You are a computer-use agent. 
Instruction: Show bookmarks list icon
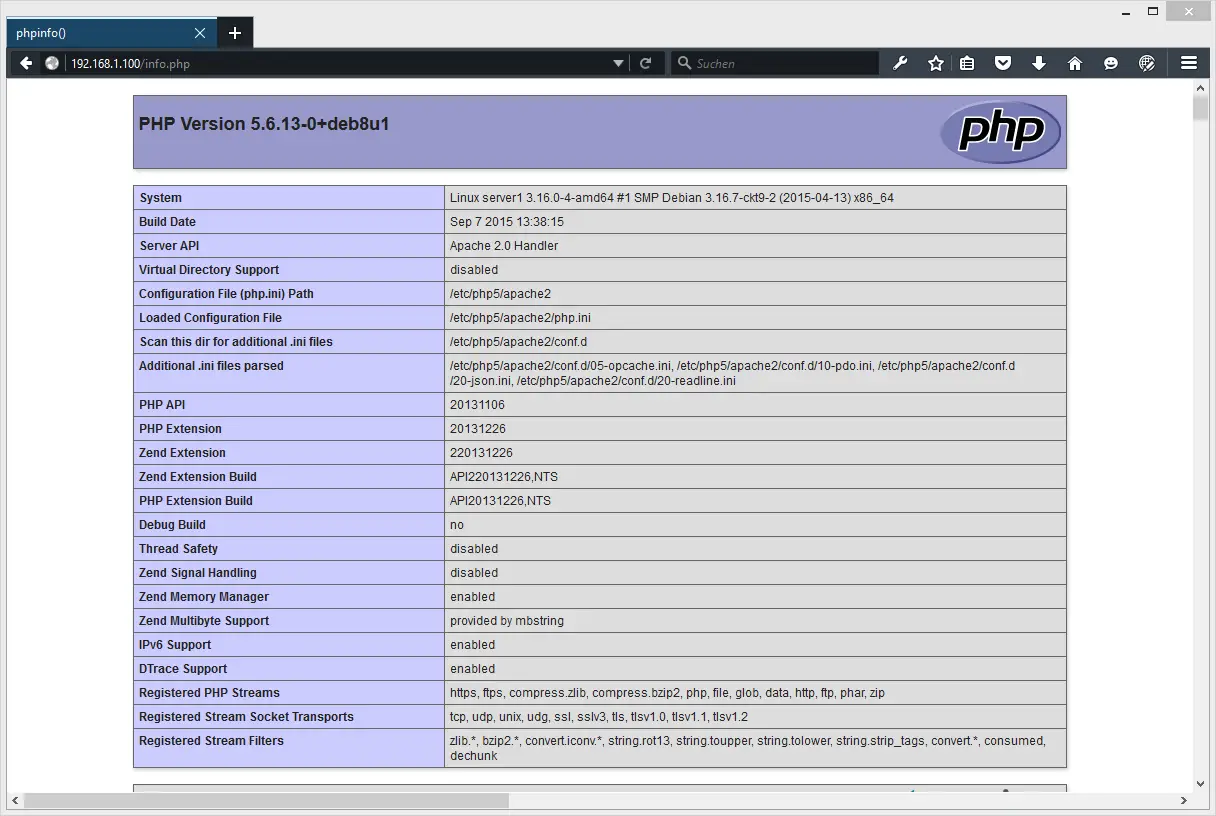coord(967,63)
